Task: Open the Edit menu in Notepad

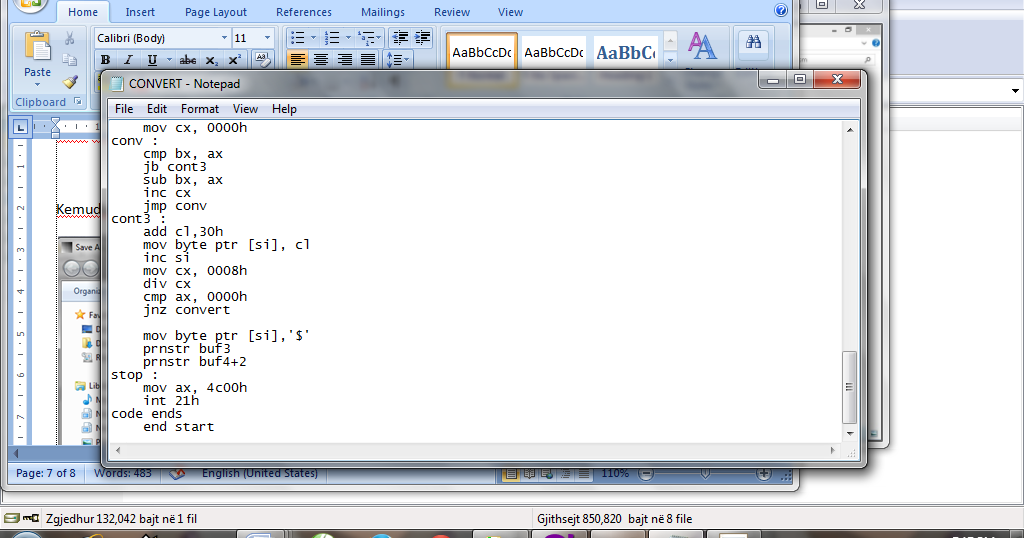Action: (157, 109)
